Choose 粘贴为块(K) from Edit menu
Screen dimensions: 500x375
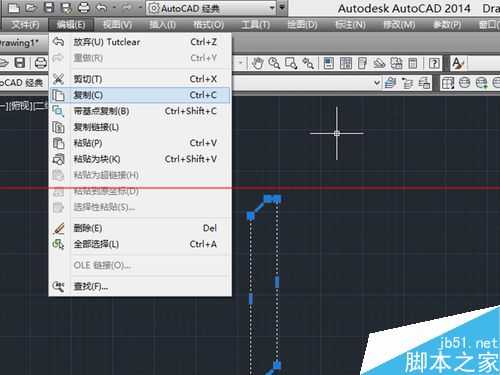[140, 159]
